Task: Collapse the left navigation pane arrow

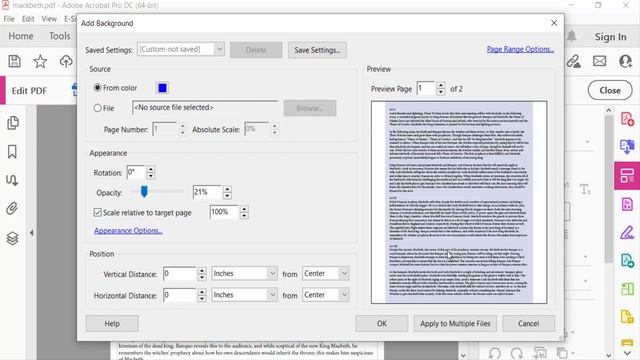Action: coord(32,233)
